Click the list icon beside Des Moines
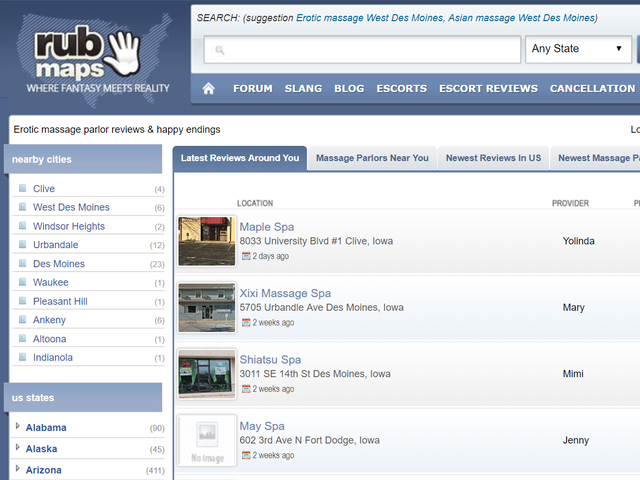 (x=22, y=263)
